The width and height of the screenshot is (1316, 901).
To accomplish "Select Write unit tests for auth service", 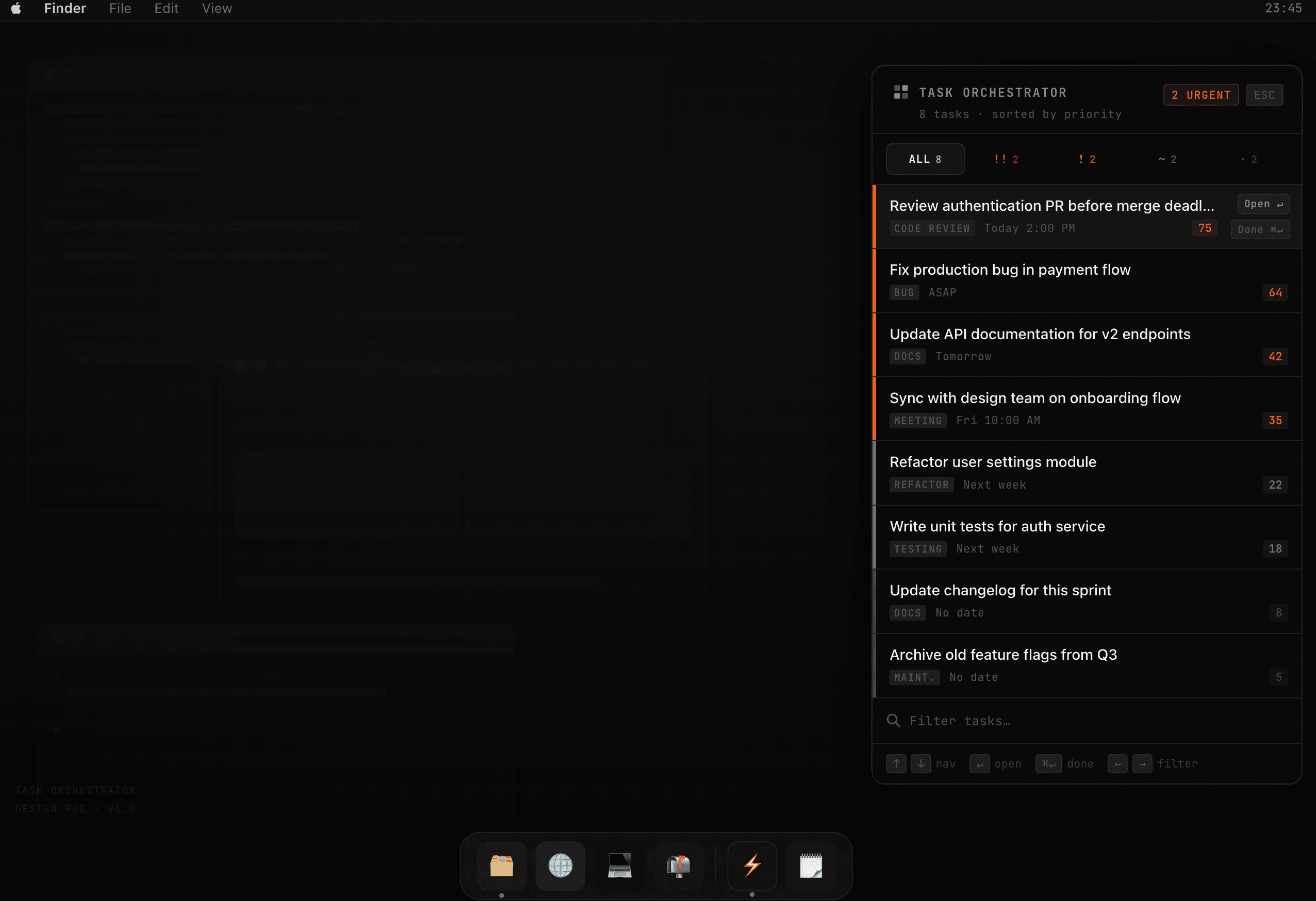I will 1087,537.
